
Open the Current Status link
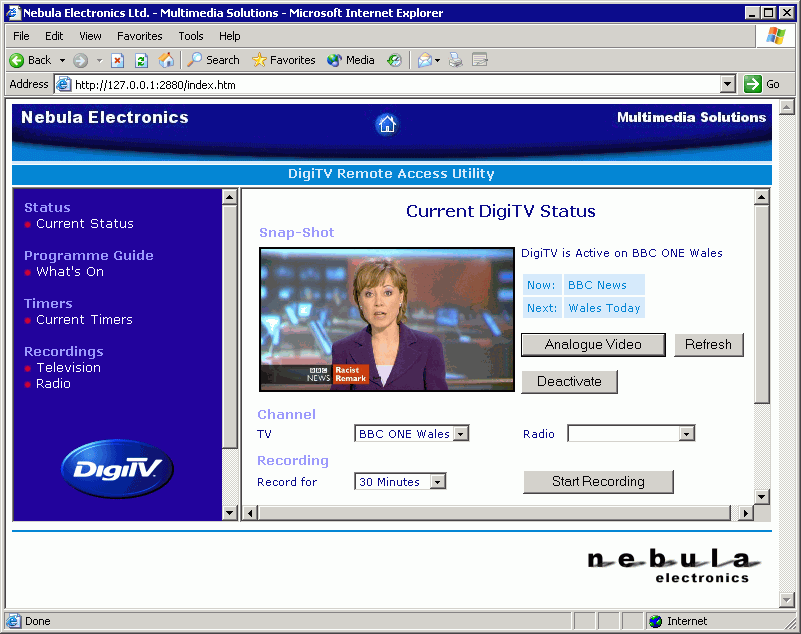[x=85, y=224]
